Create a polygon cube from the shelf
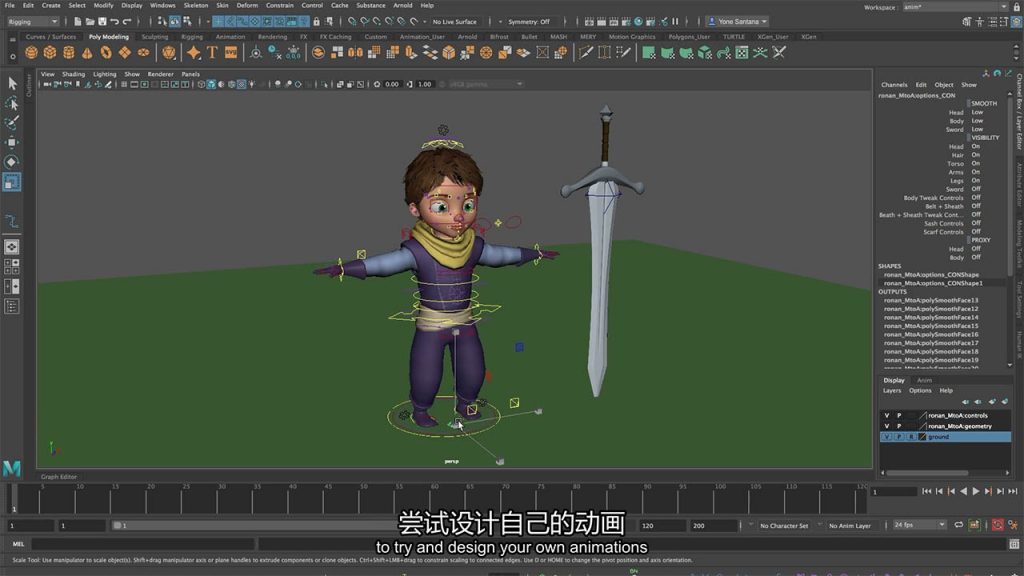This screenshot has height=576, width=1024. coord(50,53)
